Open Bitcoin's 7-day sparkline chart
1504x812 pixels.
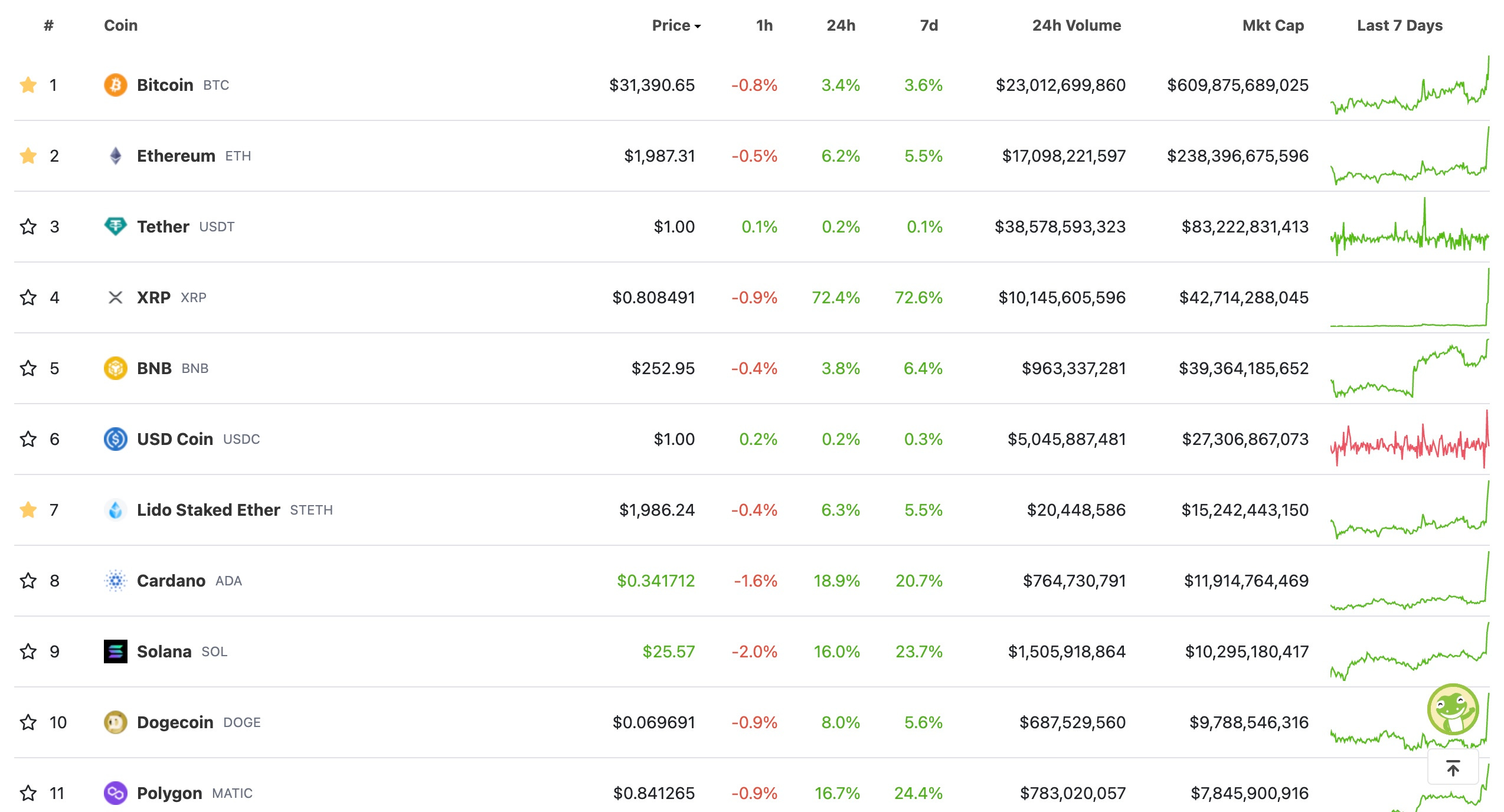point(1410,85)
